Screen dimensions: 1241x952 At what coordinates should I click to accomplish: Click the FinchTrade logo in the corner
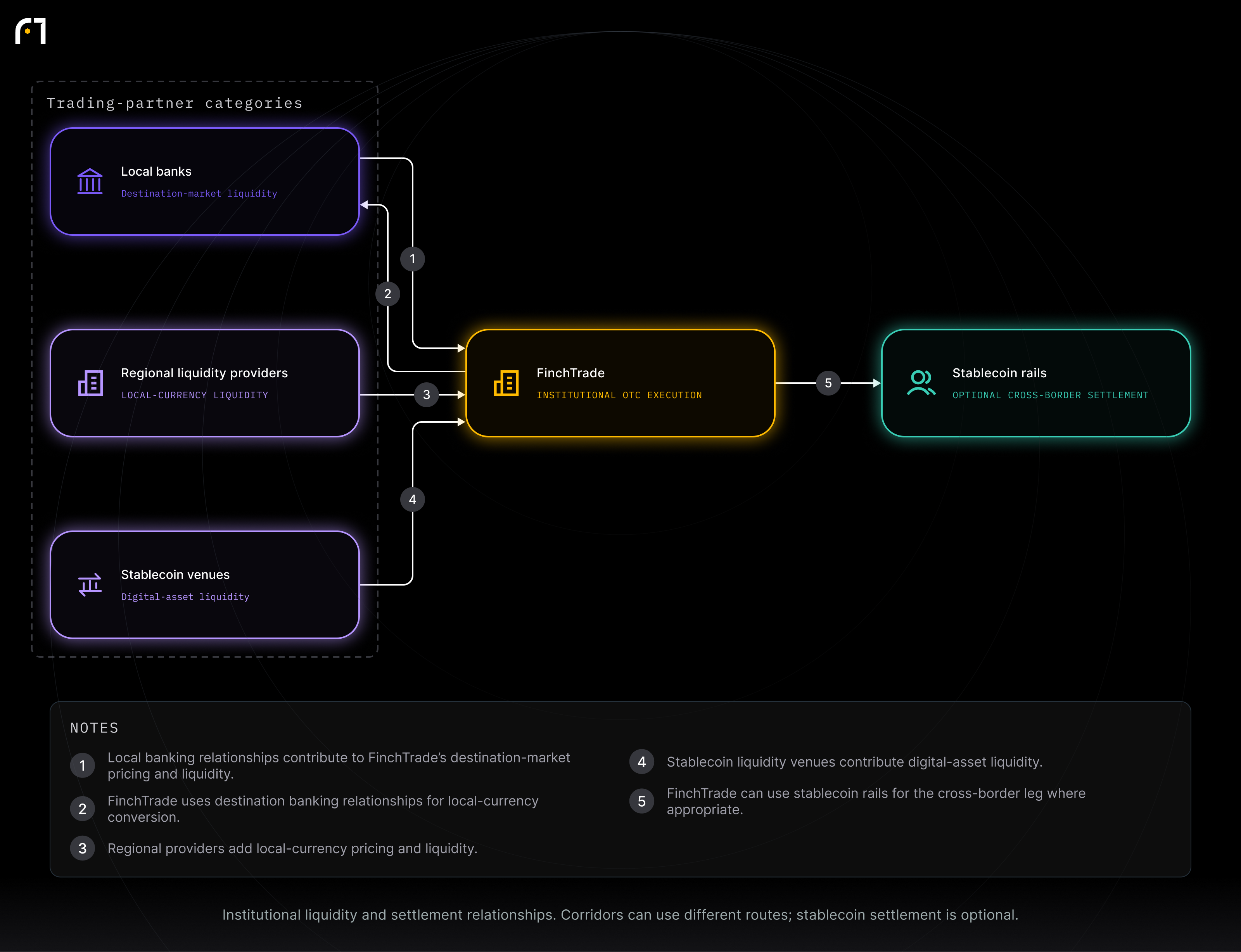point(31,31)
